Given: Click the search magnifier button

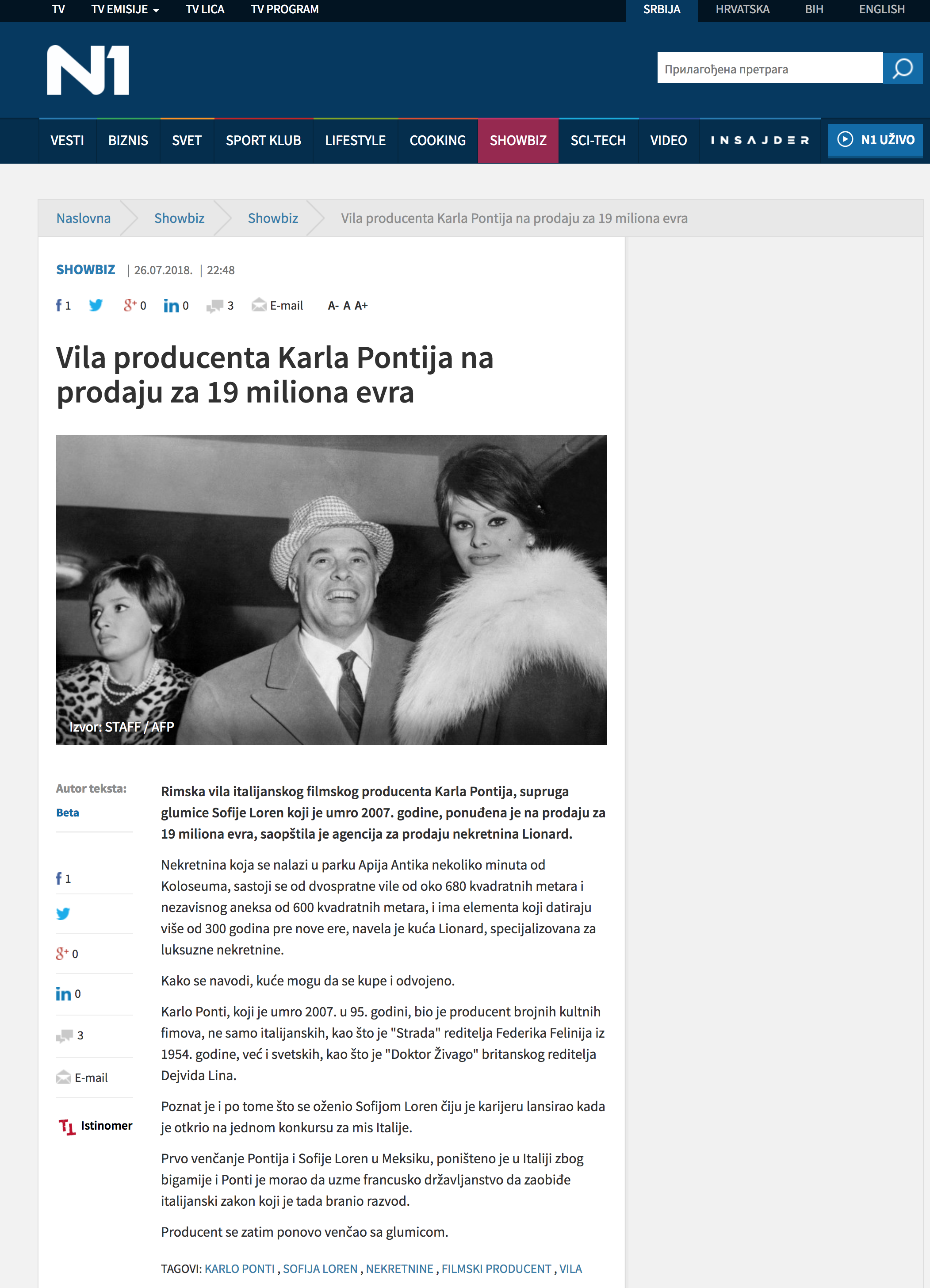Looking at the screenshot, I should [x=902, y=68].
